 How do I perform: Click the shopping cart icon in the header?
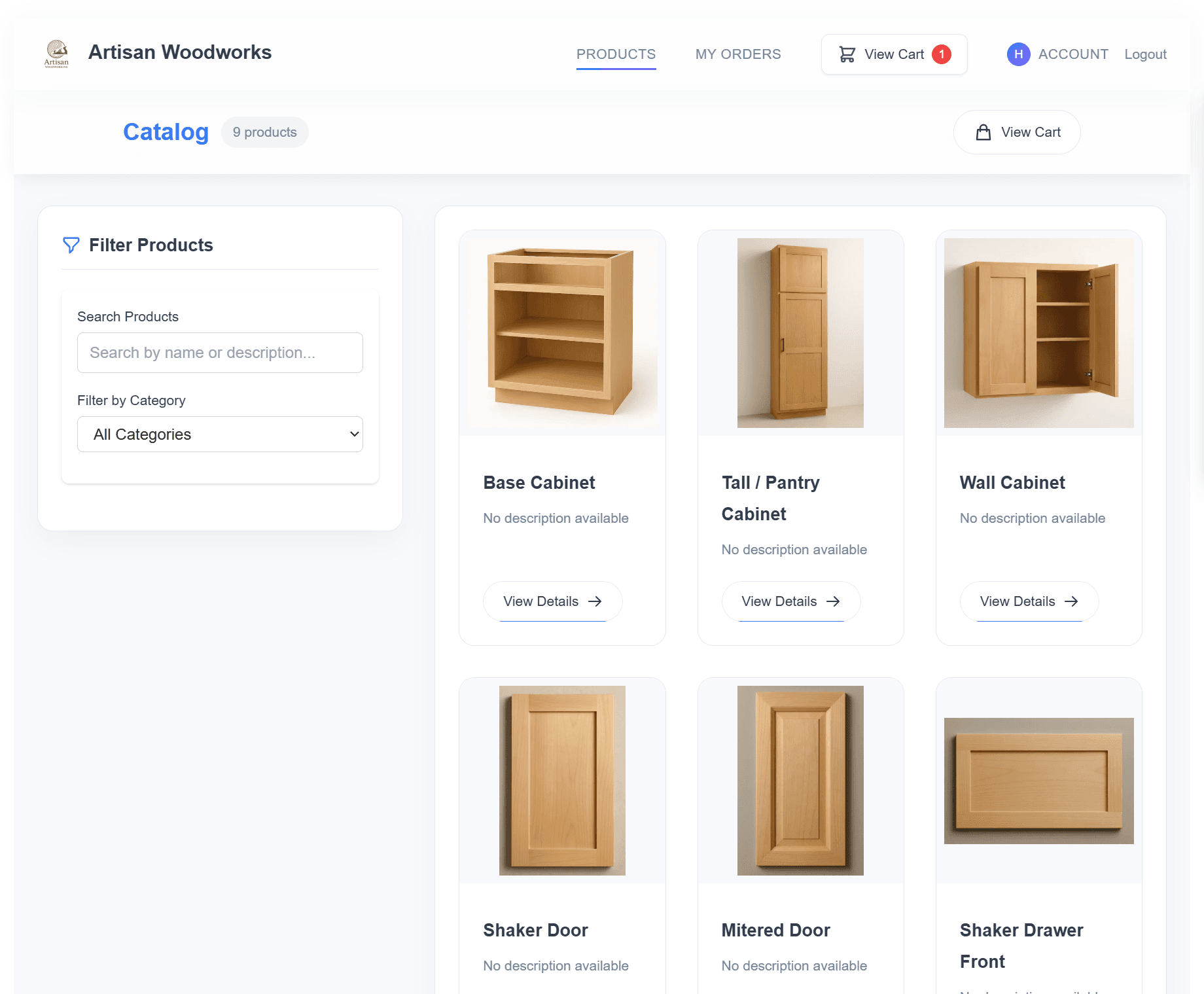(848, 54)
